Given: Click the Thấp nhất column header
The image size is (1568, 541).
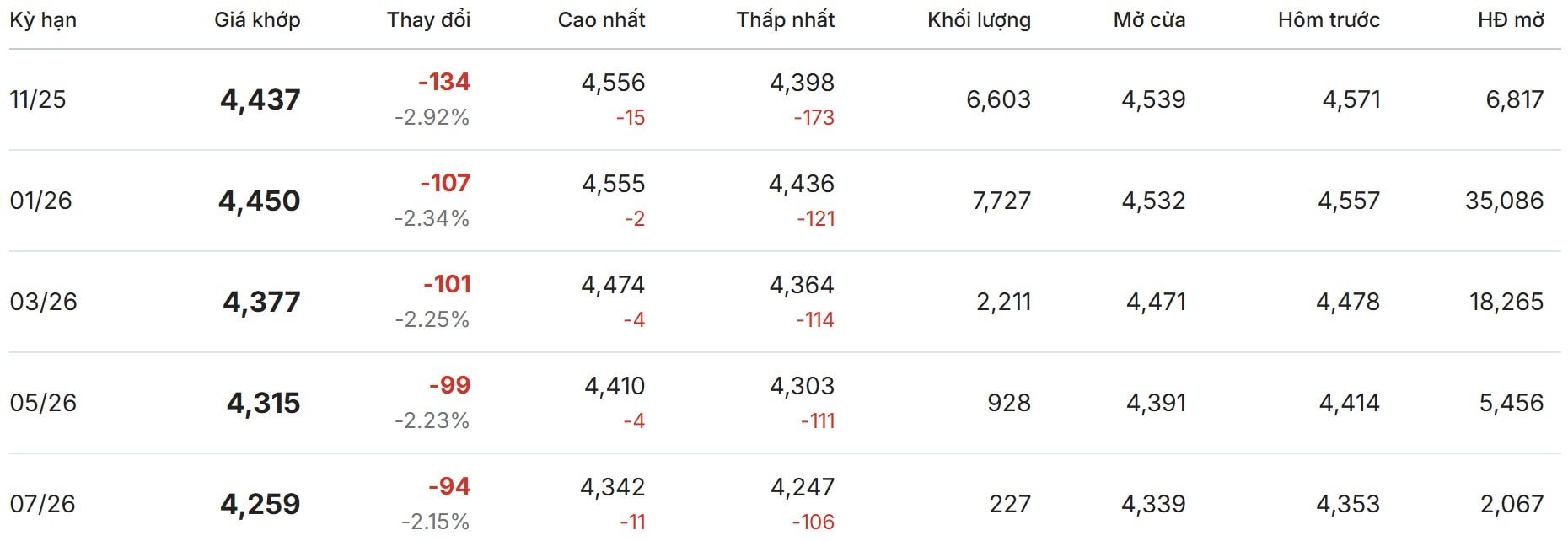Looking at the screenshot, I should [785, 20].
